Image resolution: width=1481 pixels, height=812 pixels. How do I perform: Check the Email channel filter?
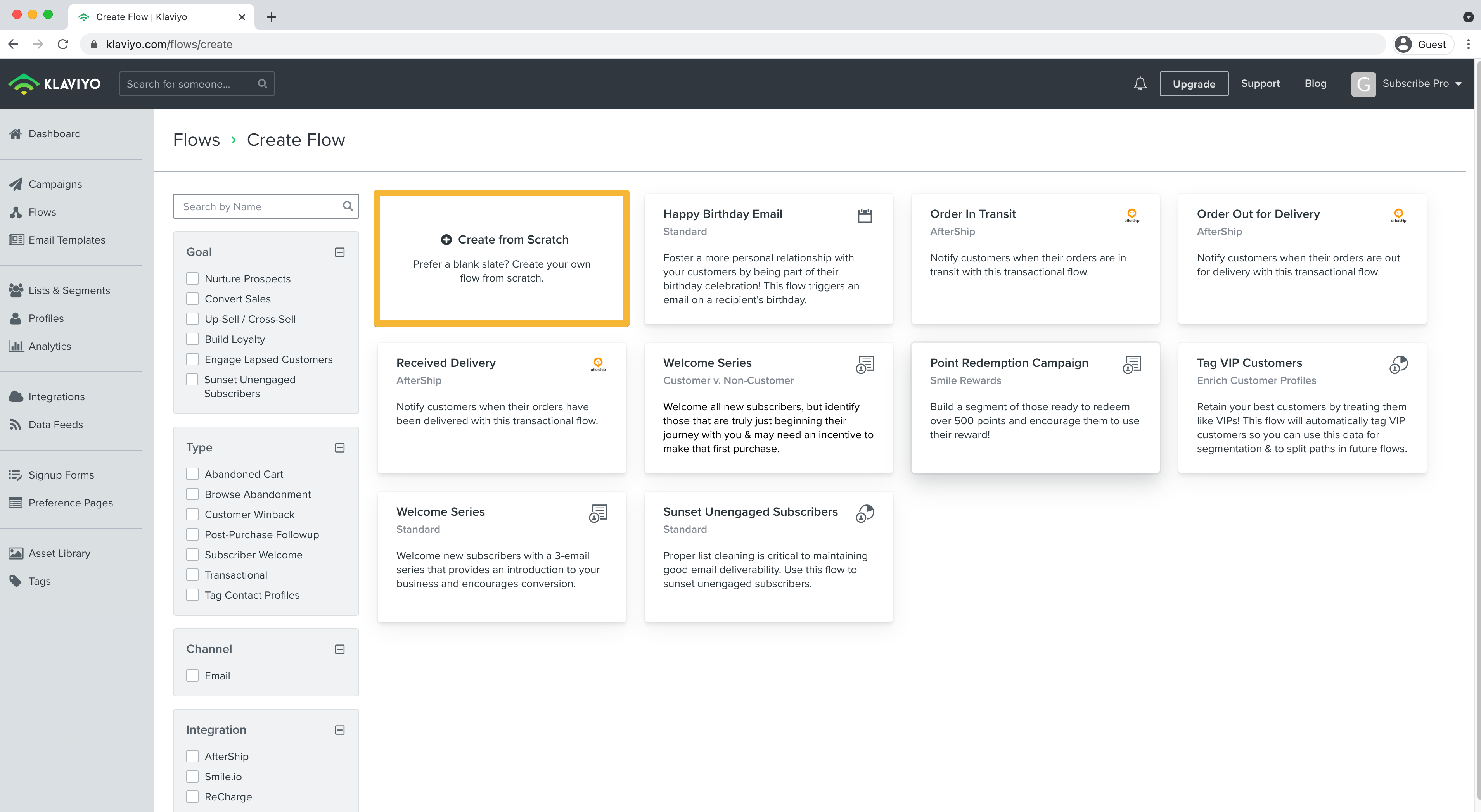click(193, 676)
